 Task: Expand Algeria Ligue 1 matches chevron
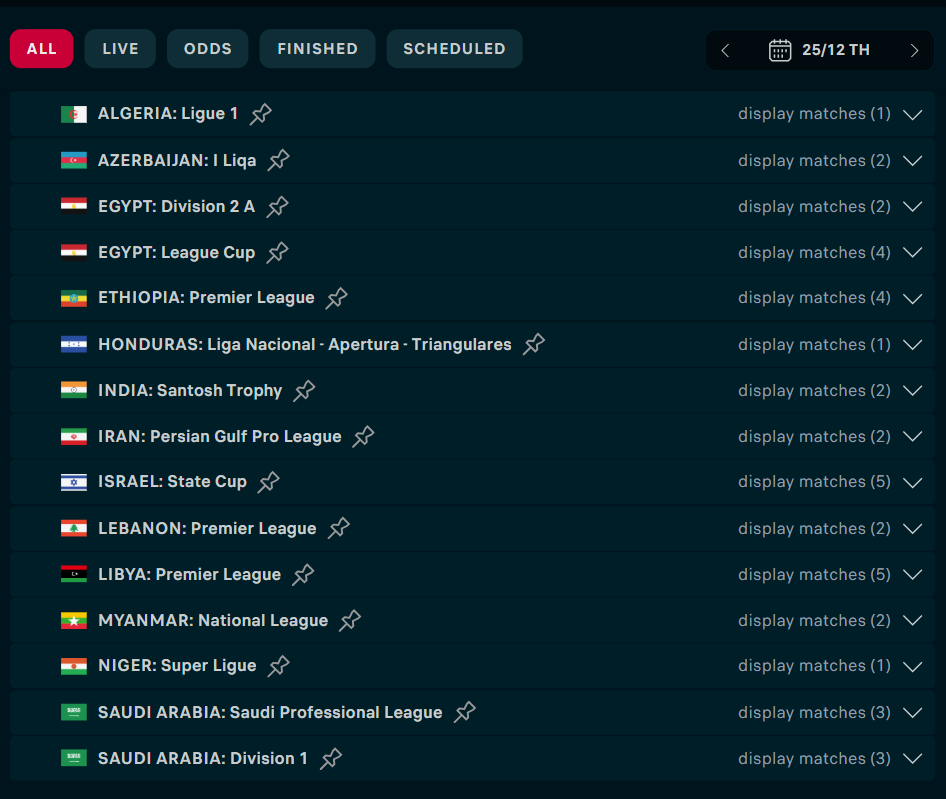(913, 115)
